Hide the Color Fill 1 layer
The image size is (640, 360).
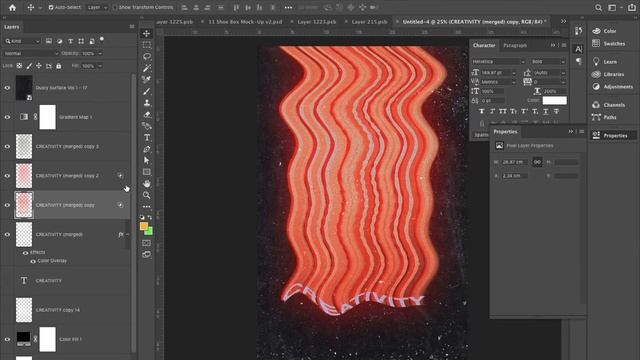click(x=7, y=339)
